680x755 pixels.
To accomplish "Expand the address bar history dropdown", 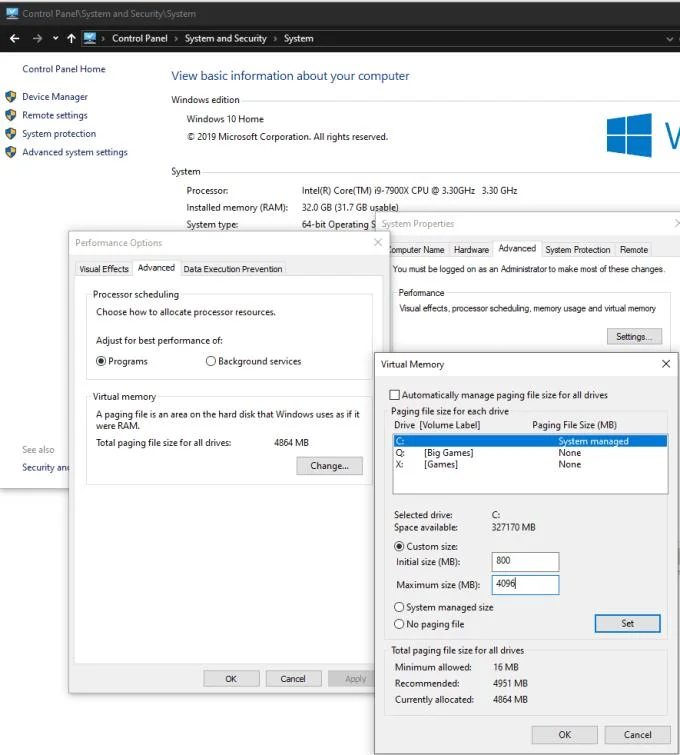I will (669, 39).
